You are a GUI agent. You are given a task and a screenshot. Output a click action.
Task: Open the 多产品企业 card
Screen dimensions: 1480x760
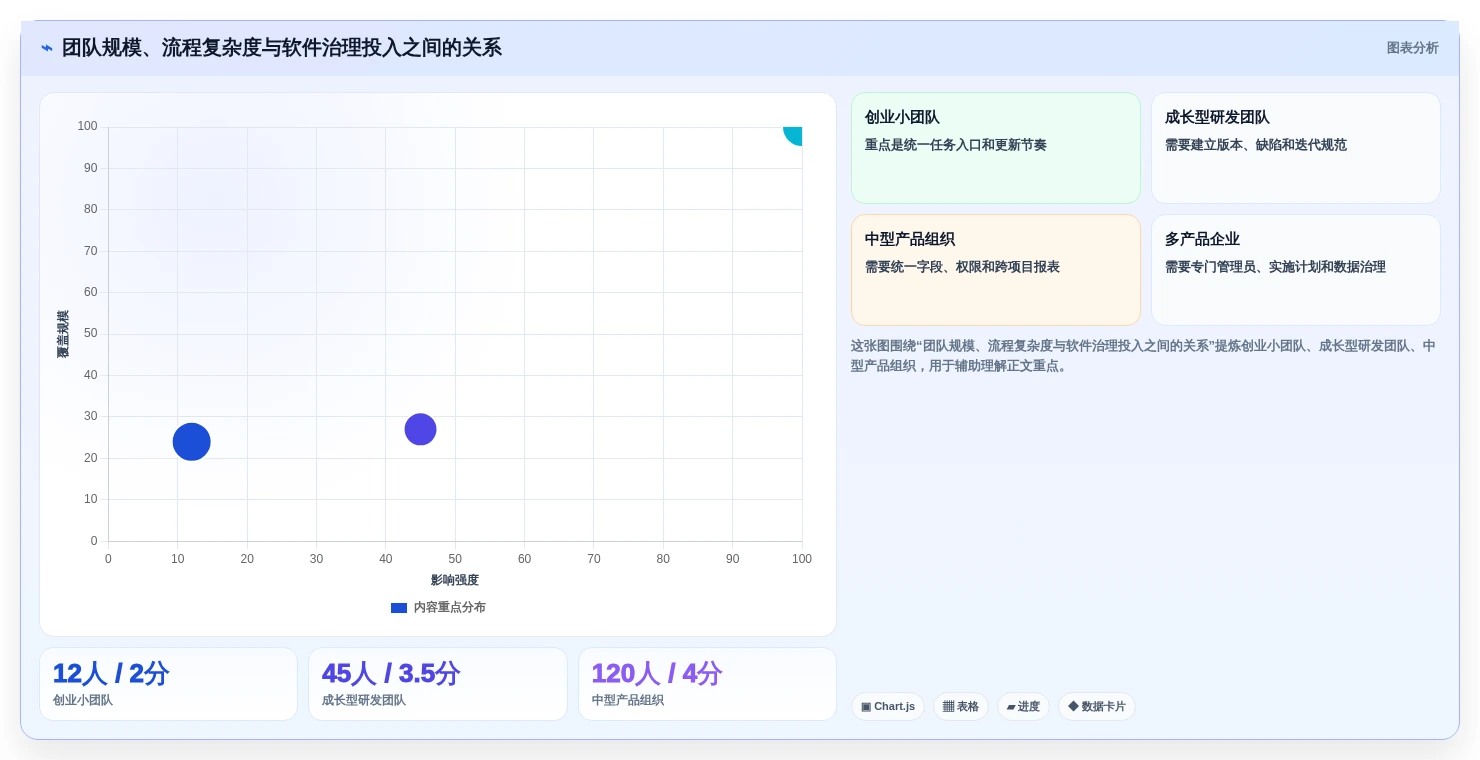coord(1296,270)
